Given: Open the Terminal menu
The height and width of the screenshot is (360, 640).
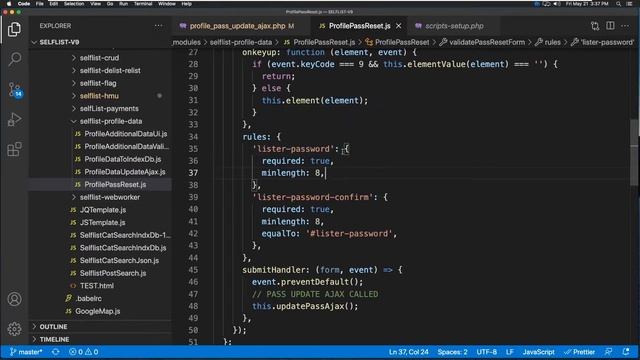Looking at the screenshot, I should (143, 4).
